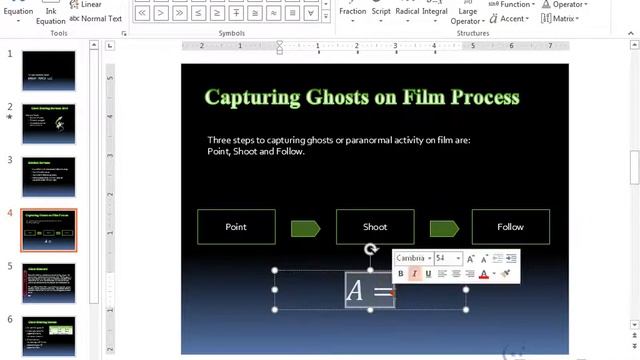Click the main editor scroll up arrow

[x=634, y=44]
